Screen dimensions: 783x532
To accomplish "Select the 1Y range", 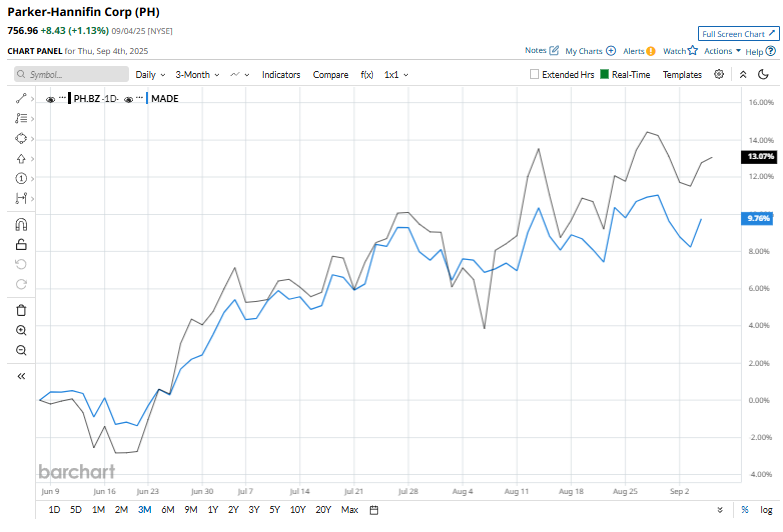I will tap(213, 510).
